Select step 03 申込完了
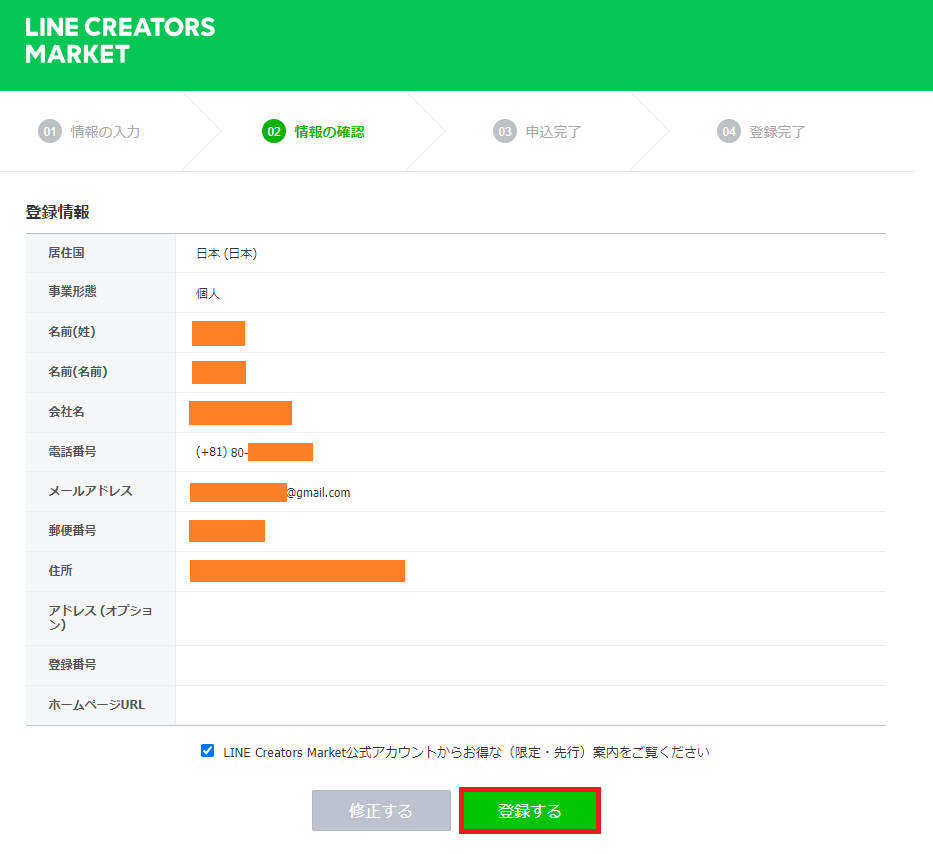The image size is (933, 854). point(537,132)
